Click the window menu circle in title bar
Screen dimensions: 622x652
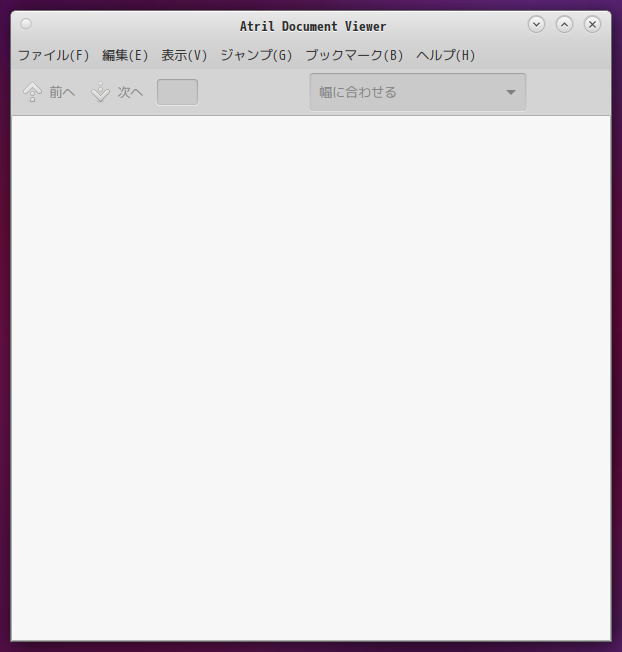(26, 24)
